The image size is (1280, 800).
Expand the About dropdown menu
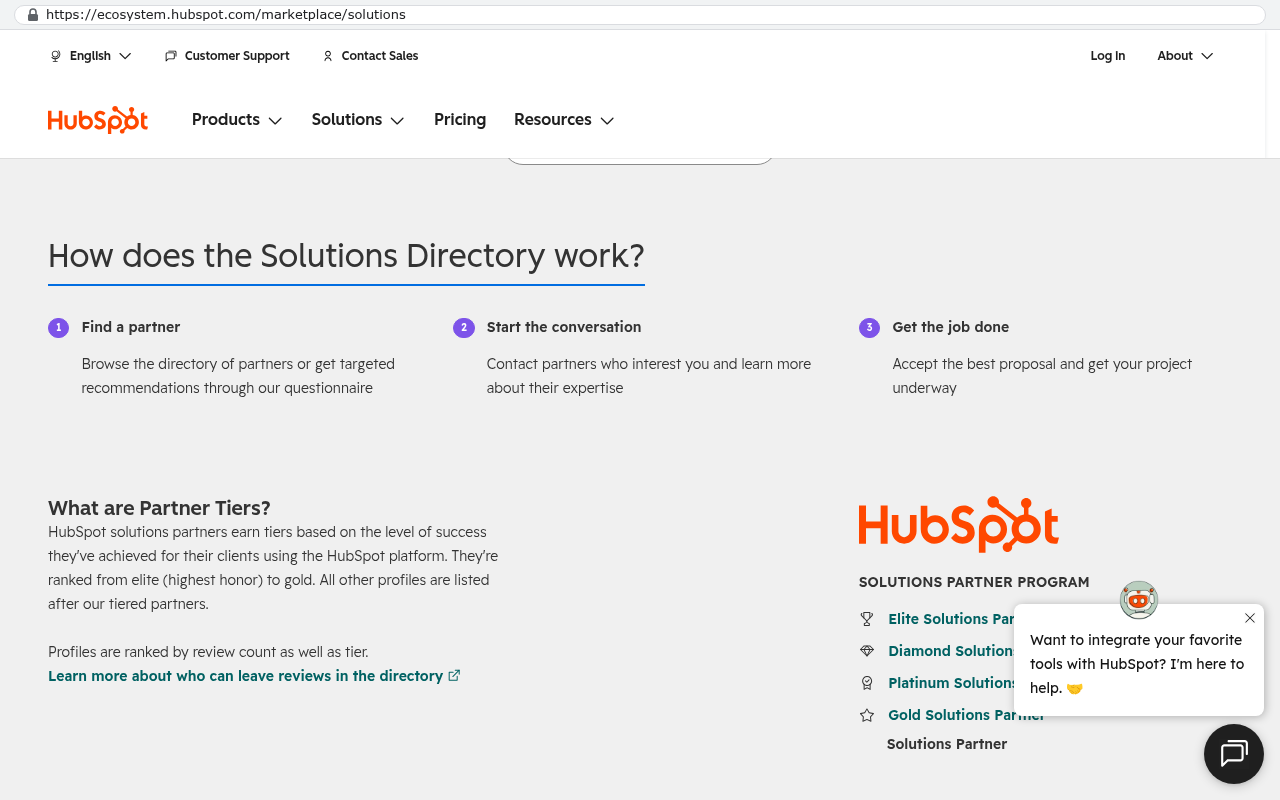1185,56
